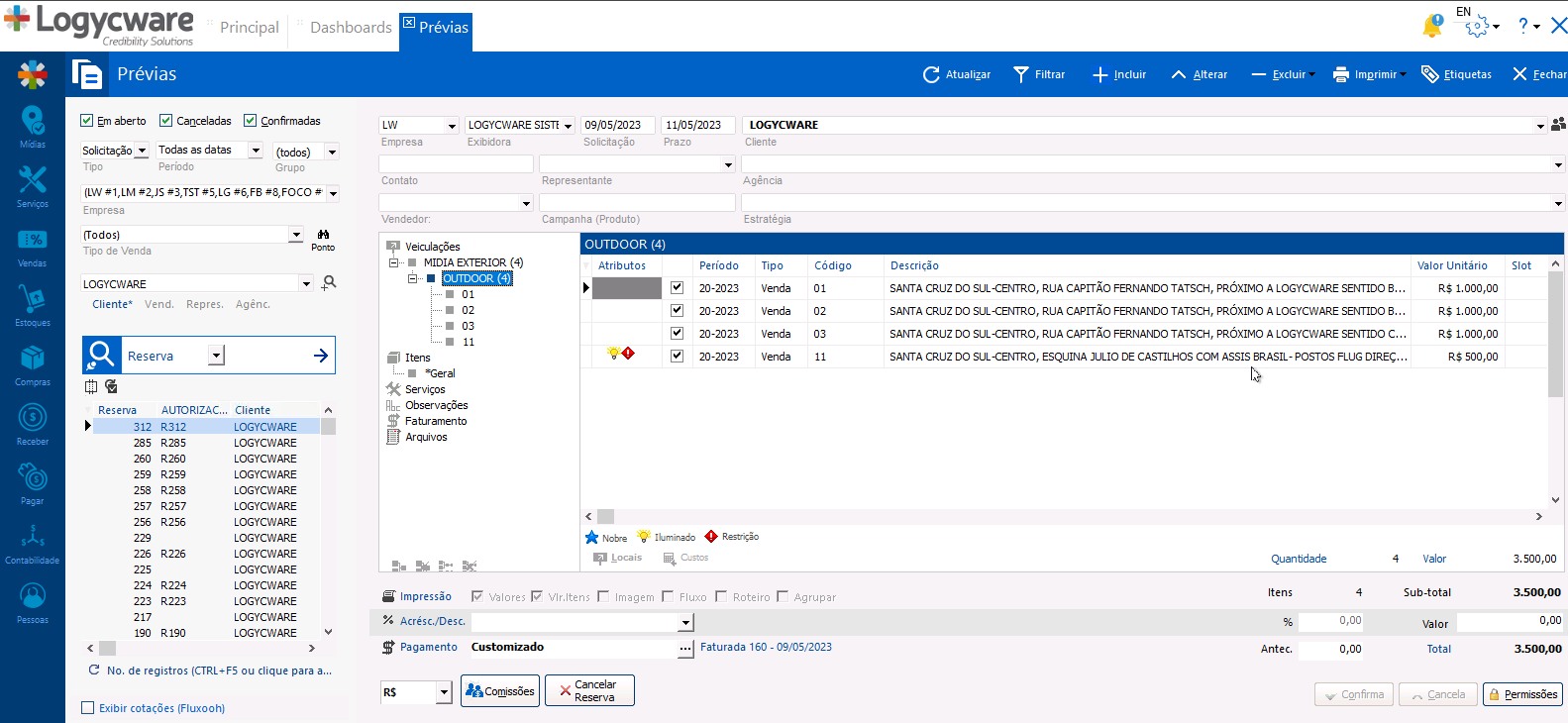
Task: Select the Faturamento tree item
Action: (x=436, y=421)
